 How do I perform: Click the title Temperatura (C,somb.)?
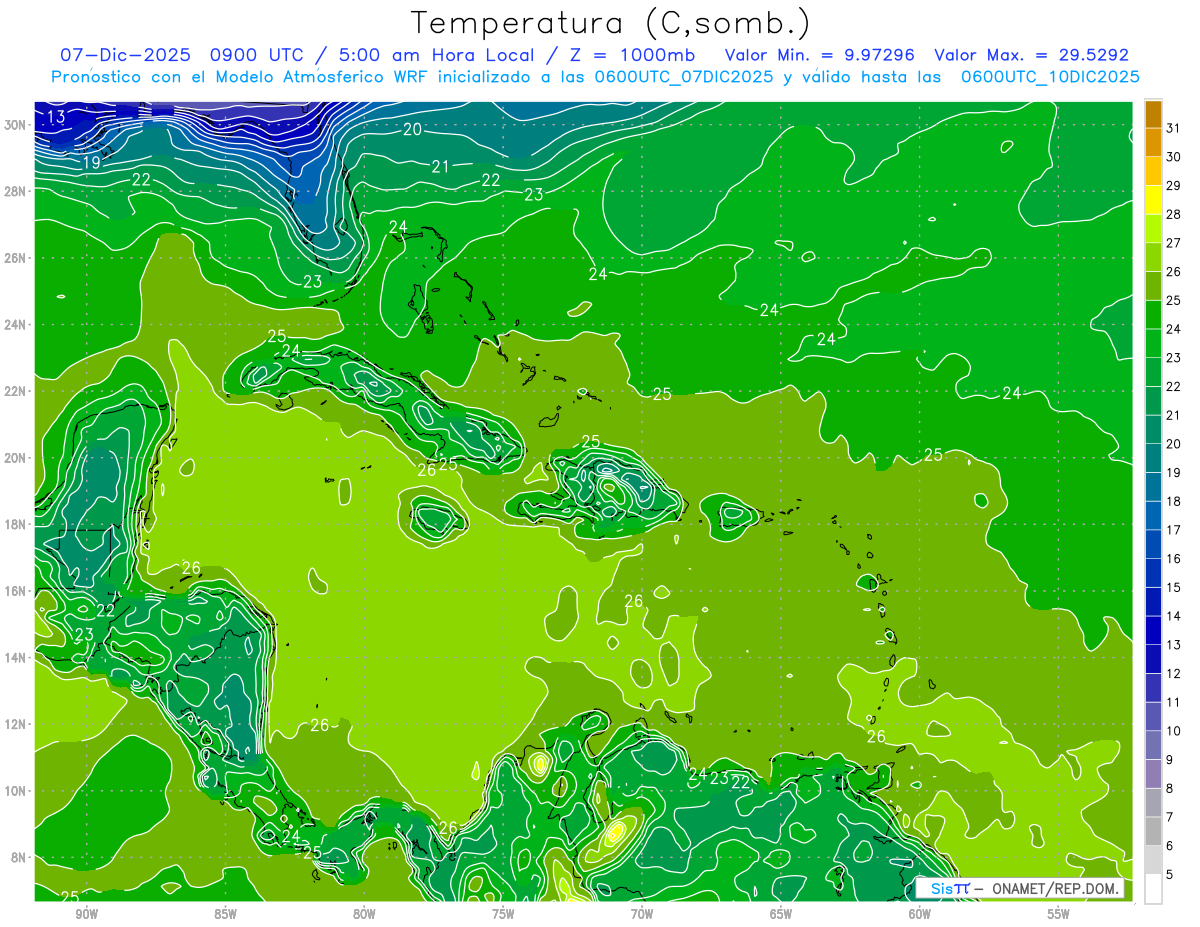pos(610,23)
